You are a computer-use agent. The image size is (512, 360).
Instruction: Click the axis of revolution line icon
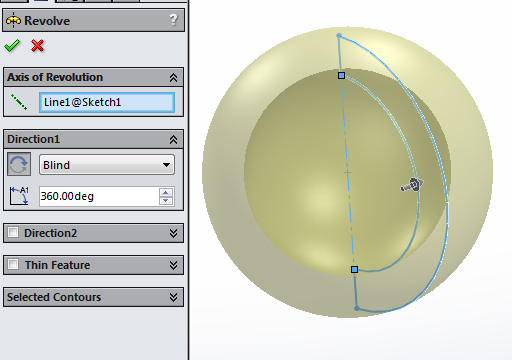pos(19,102)
